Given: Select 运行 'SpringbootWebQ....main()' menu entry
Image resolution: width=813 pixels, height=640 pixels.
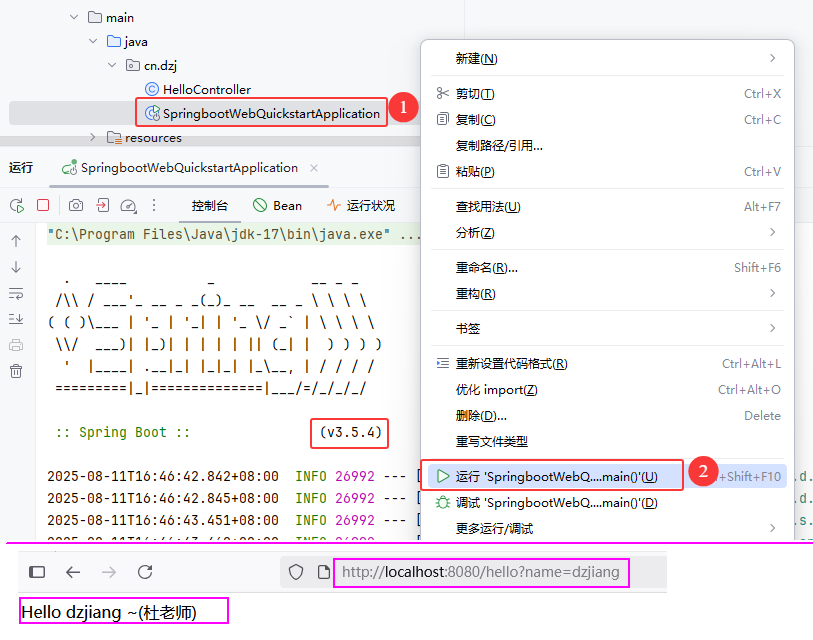Looking at the screenshot, I should [556, 476].
